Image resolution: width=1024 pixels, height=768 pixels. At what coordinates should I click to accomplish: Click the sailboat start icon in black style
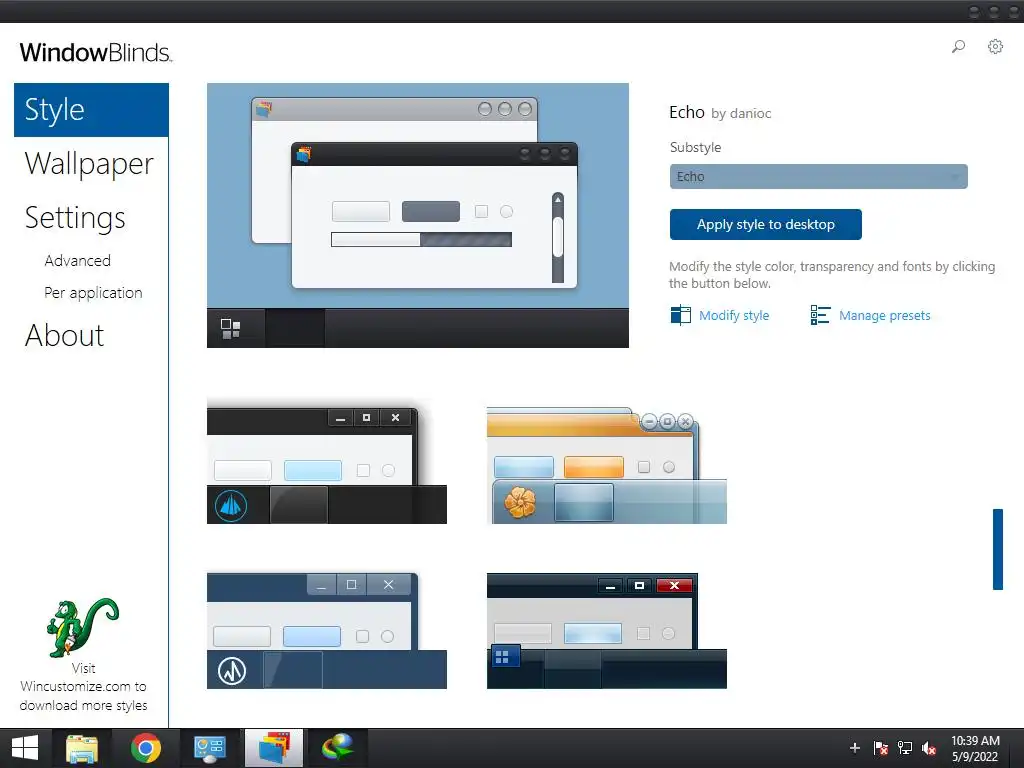point(231,505)
